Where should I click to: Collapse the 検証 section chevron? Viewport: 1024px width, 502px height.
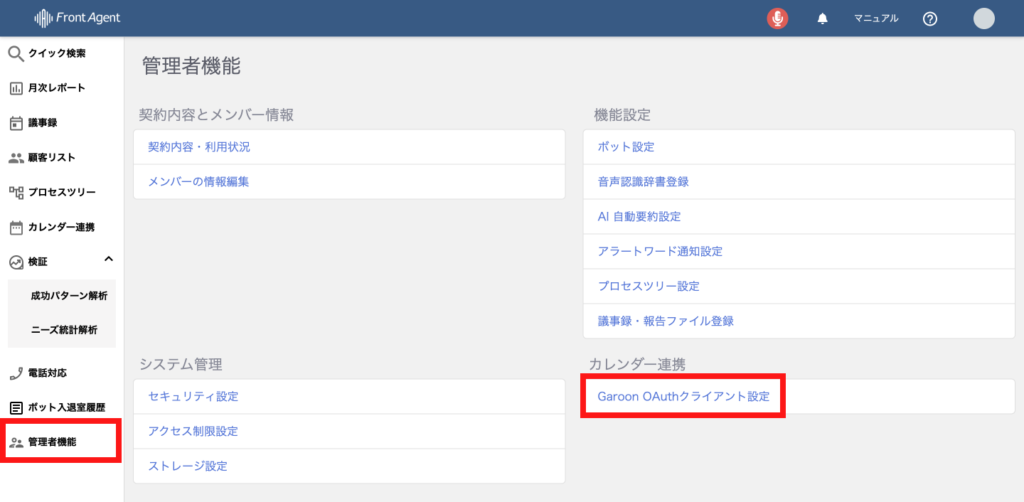tap(109, 261)
